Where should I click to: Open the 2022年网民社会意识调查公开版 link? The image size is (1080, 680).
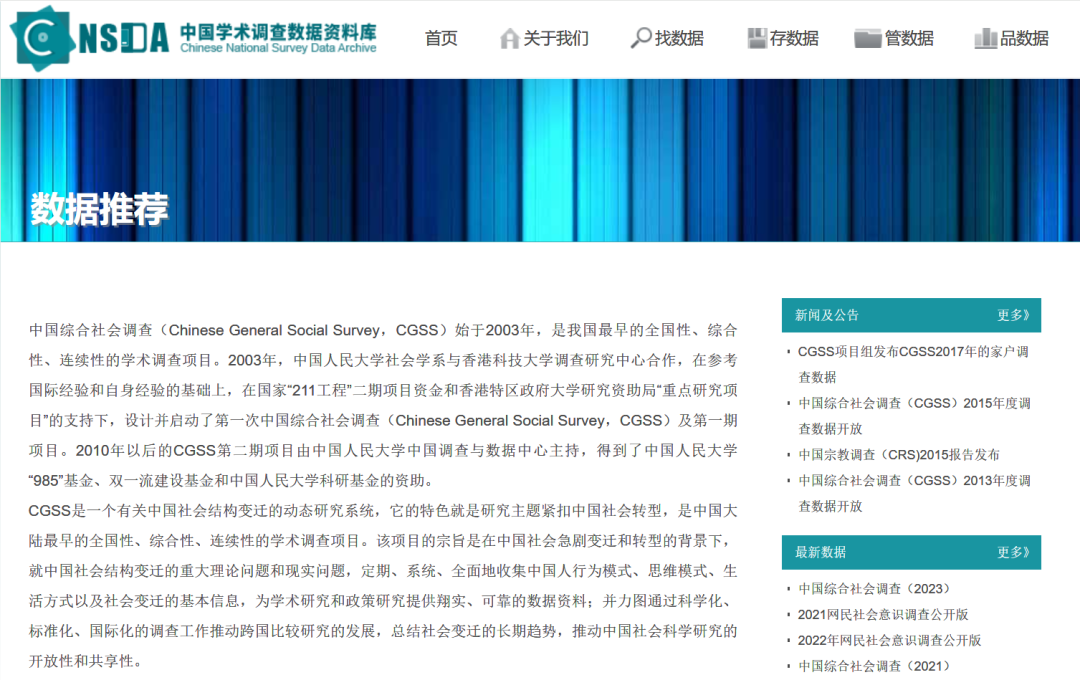click(889, 641)
